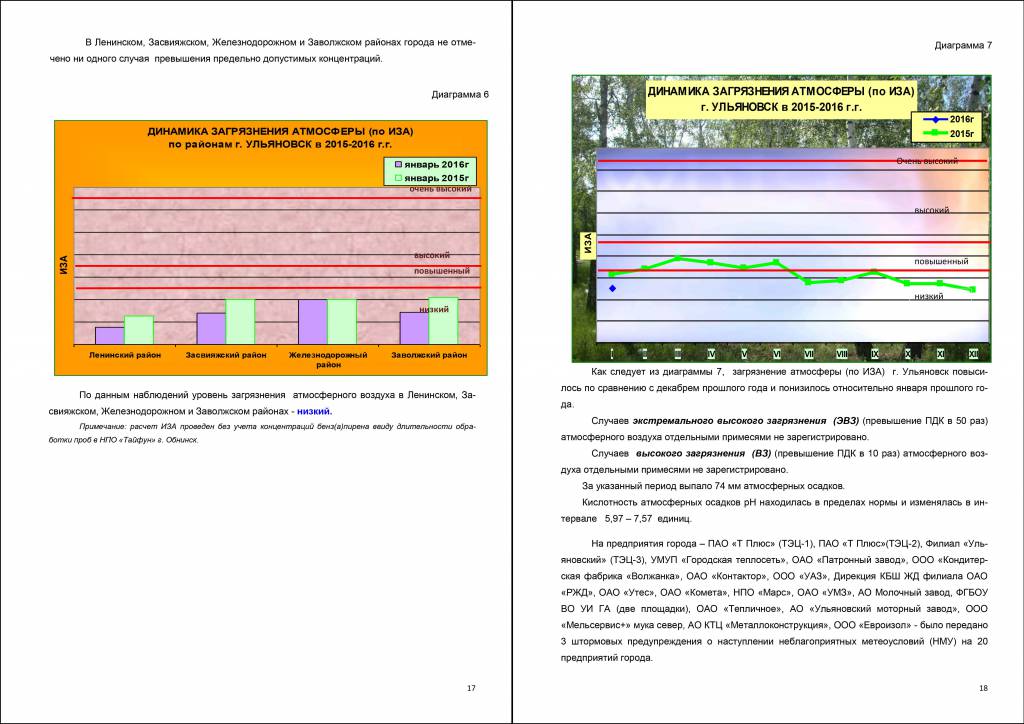Click "АО КТЦ «Металлоконструкция»" in the list

[x=757, y=625]
